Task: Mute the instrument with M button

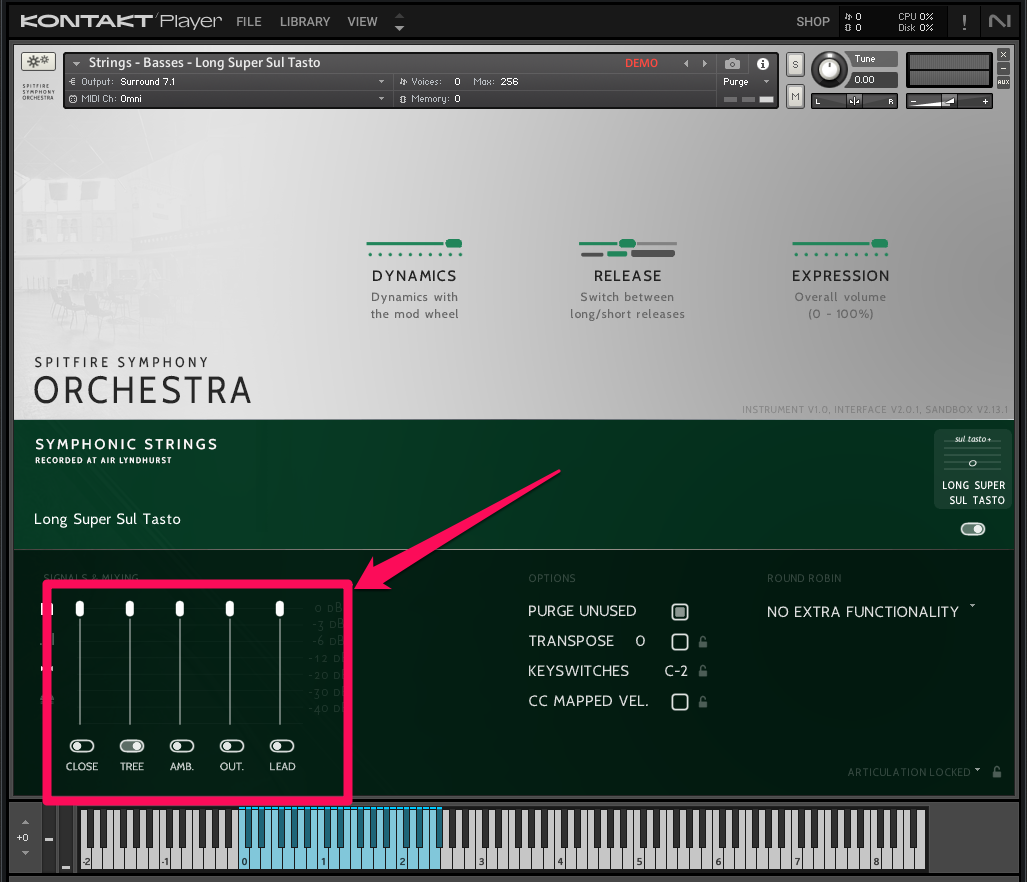Action: point(795,97)
